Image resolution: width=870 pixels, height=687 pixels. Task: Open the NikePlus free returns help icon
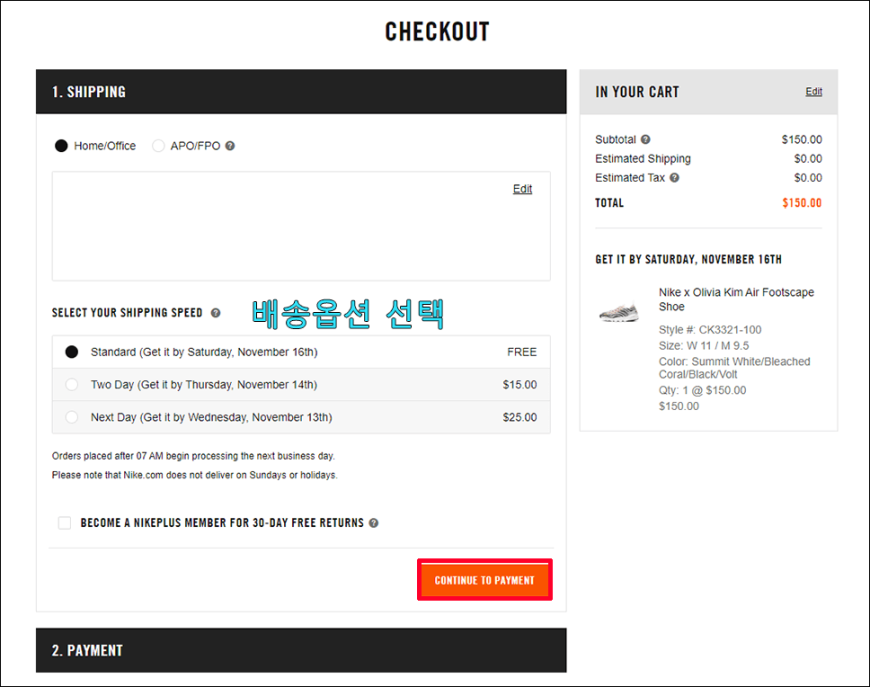[x=374, y=523]
